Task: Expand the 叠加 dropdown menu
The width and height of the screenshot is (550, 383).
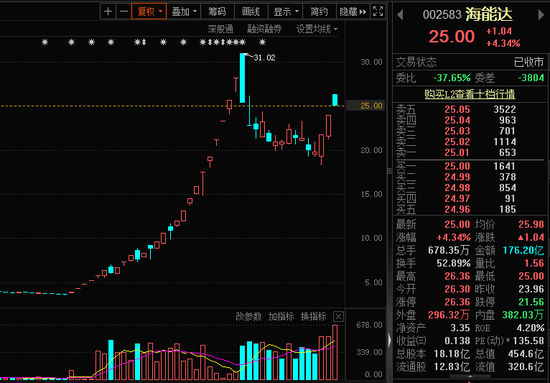Action: click(x=183, y=12)
